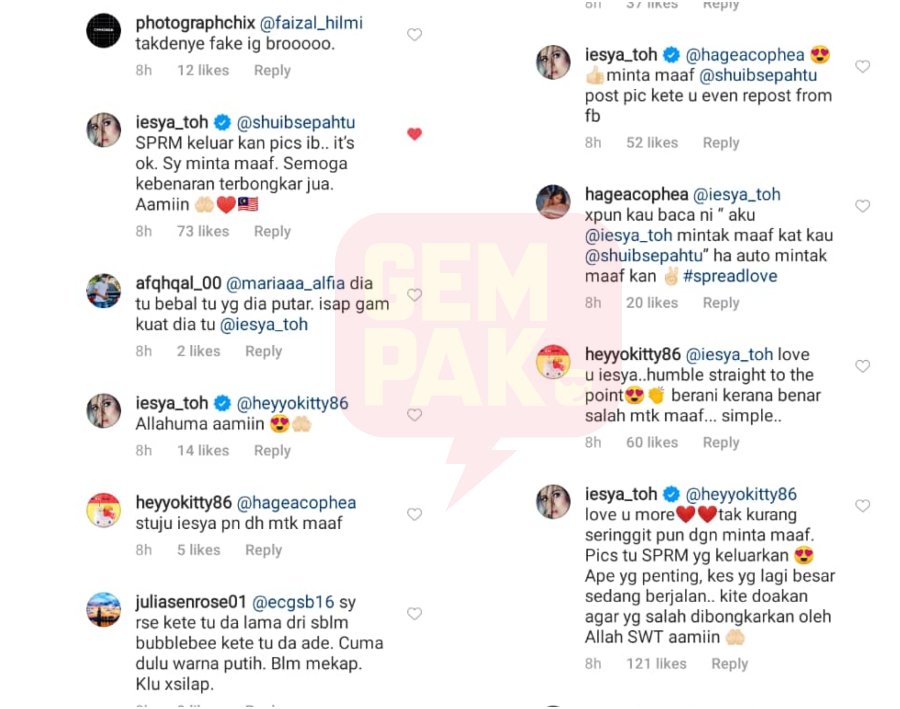Viewport: 900px width, 709px height.
Task: Open hageacophea's profile avatar
Action: click(x=553, y=202)
